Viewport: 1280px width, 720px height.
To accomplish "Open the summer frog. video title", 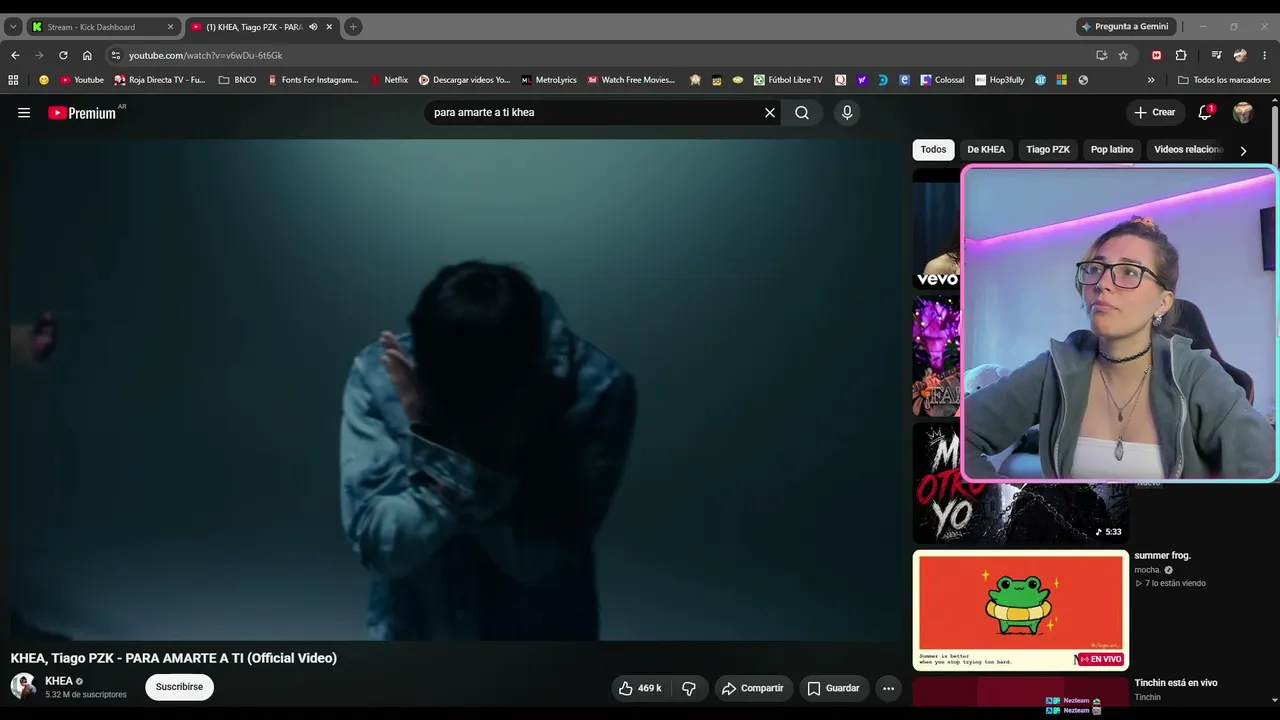I will point(1162,556).
